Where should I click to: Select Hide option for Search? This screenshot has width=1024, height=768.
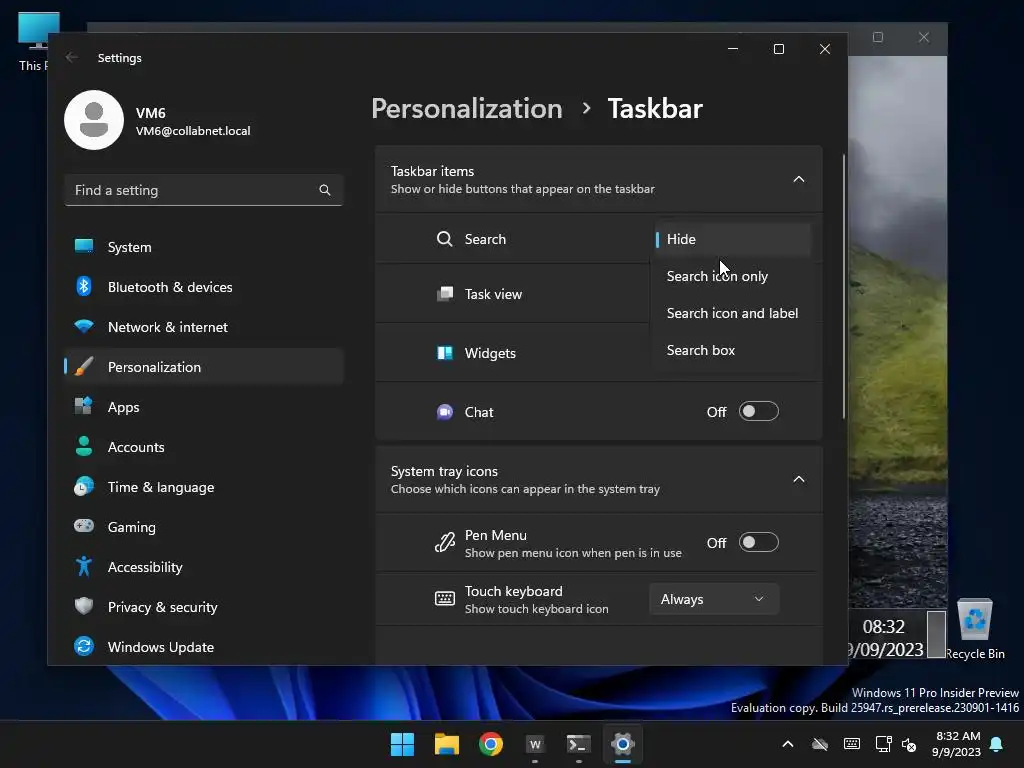coord(733,239)
